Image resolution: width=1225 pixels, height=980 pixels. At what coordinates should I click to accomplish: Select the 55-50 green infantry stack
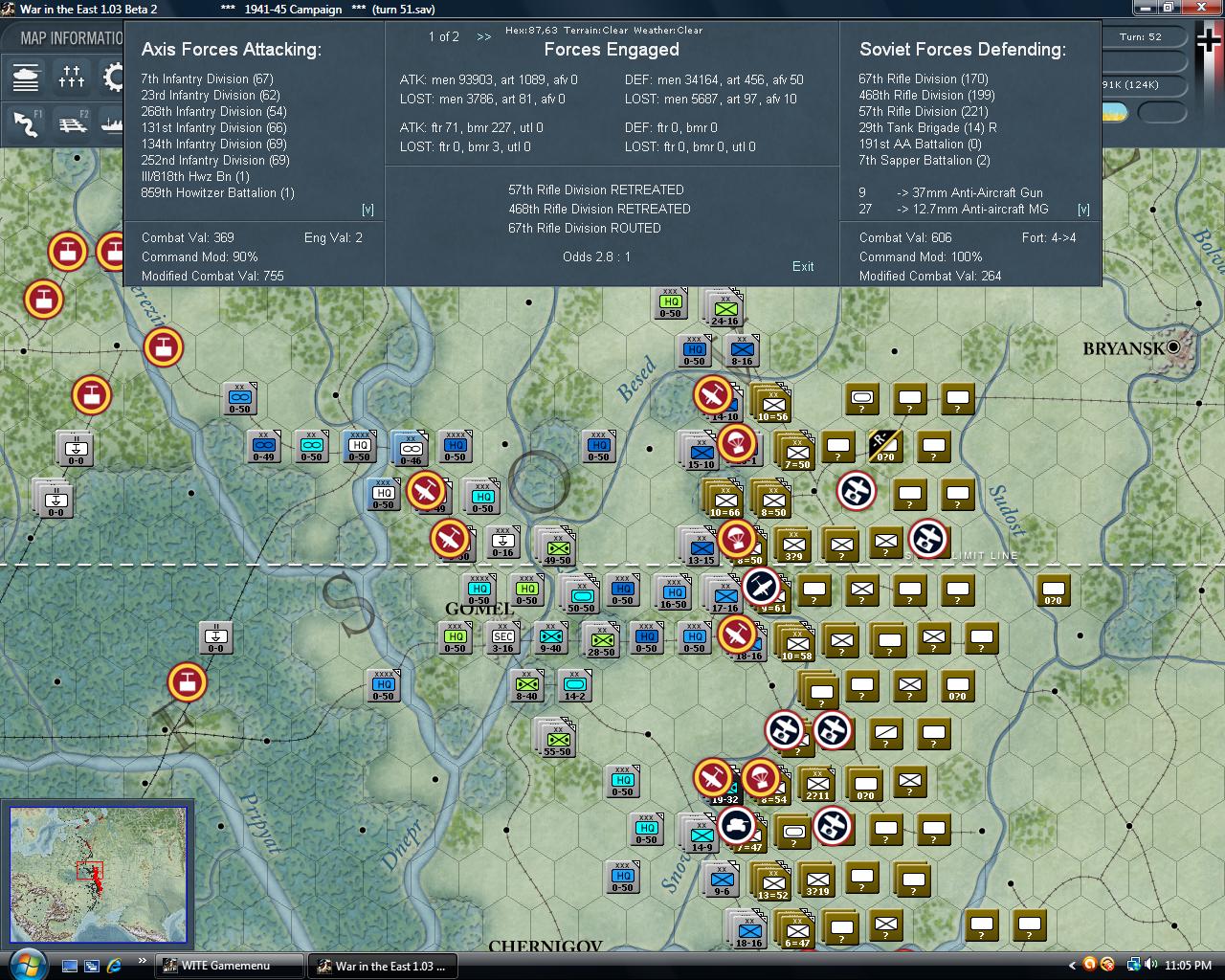coord(556,739)
